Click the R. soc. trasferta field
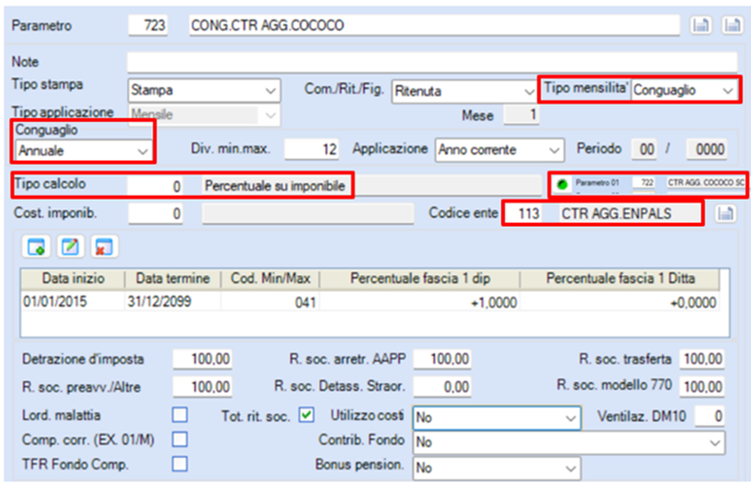Image resolution: width=751 pixels, height=492 pixels. (x=702, y=358)
